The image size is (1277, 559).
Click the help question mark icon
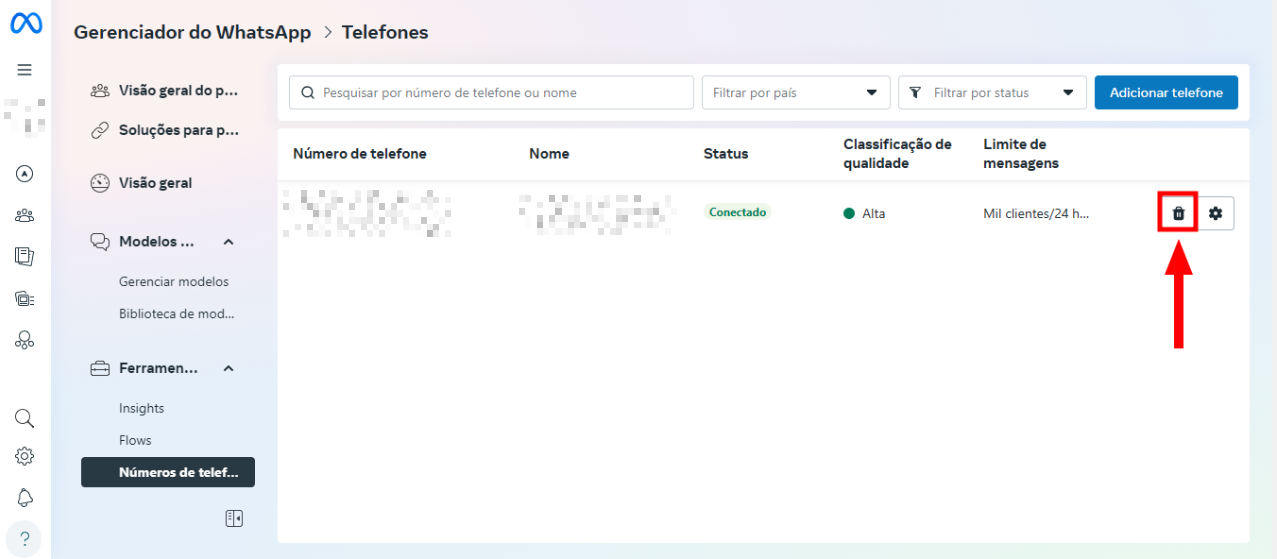click(x=25, y=538)
